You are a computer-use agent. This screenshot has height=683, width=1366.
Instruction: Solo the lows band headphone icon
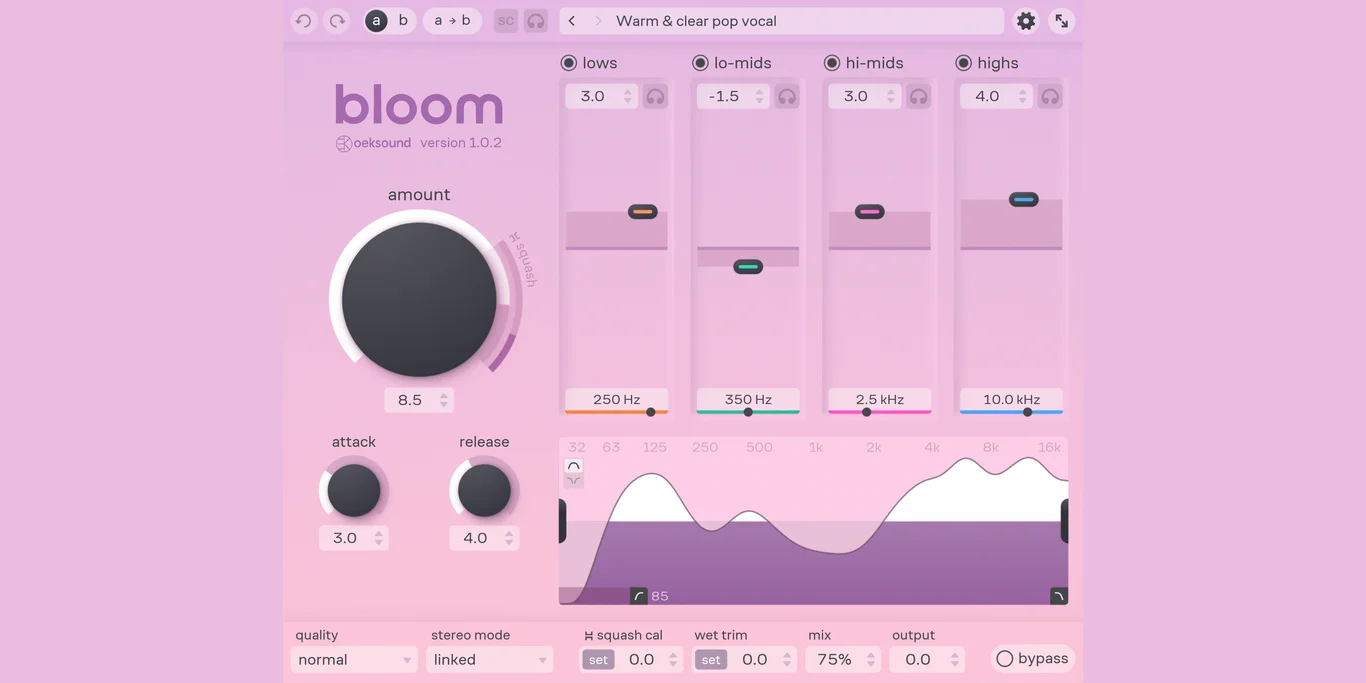coord(655,97)
